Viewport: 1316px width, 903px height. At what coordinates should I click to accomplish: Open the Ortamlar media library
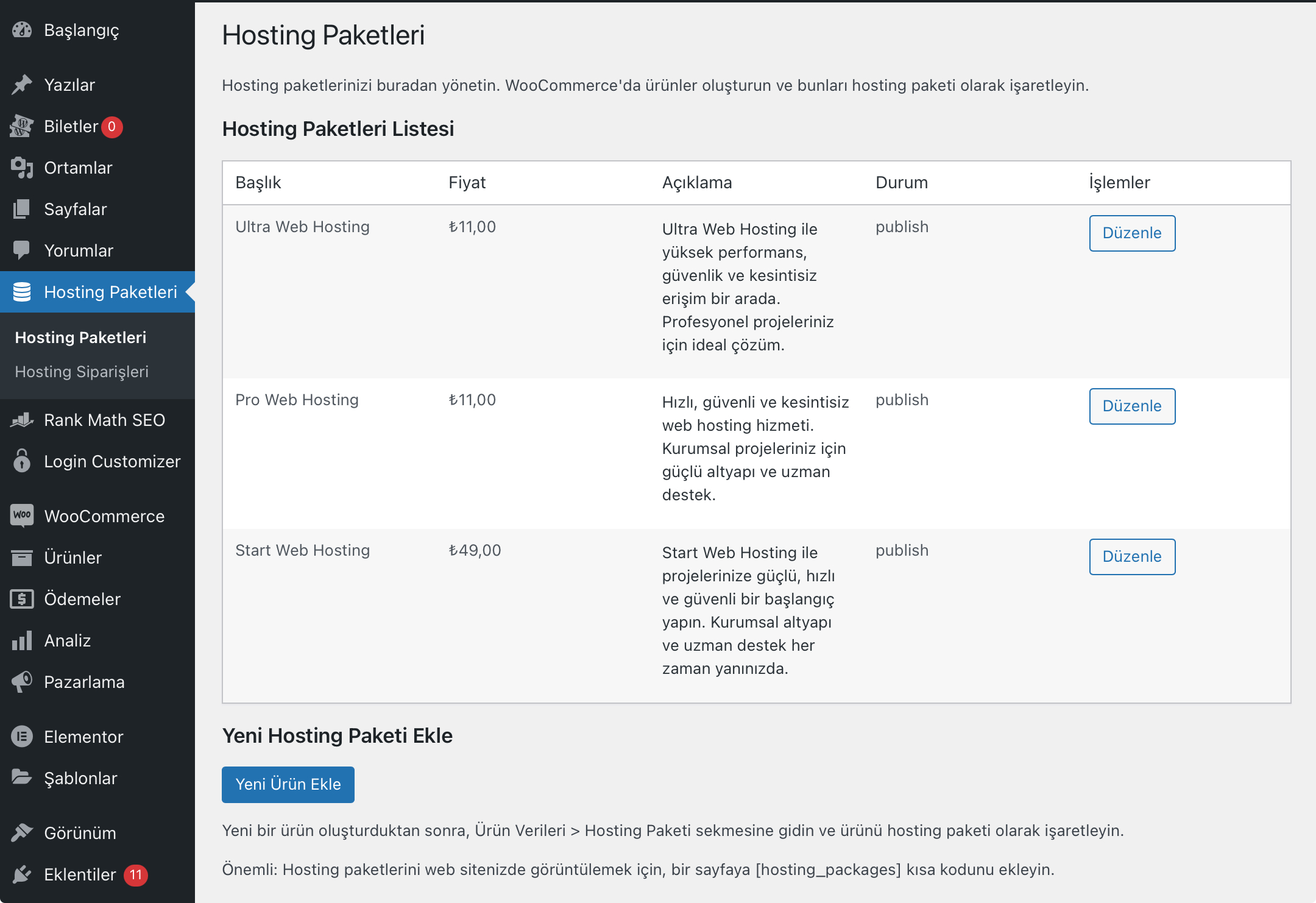pyautogui.click(x=97, y=168)
